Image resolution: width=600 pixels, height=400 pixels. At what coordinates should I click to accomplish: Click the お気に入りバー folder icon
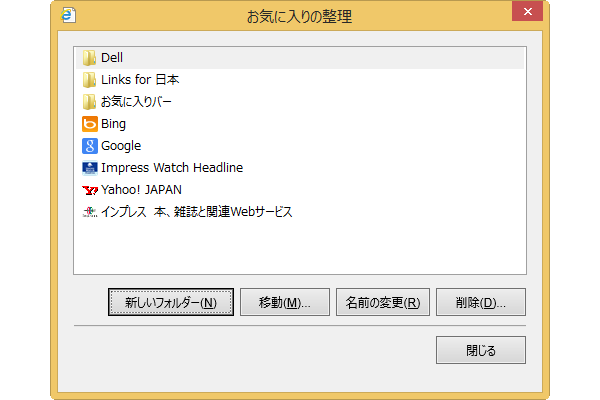[89, 102]
